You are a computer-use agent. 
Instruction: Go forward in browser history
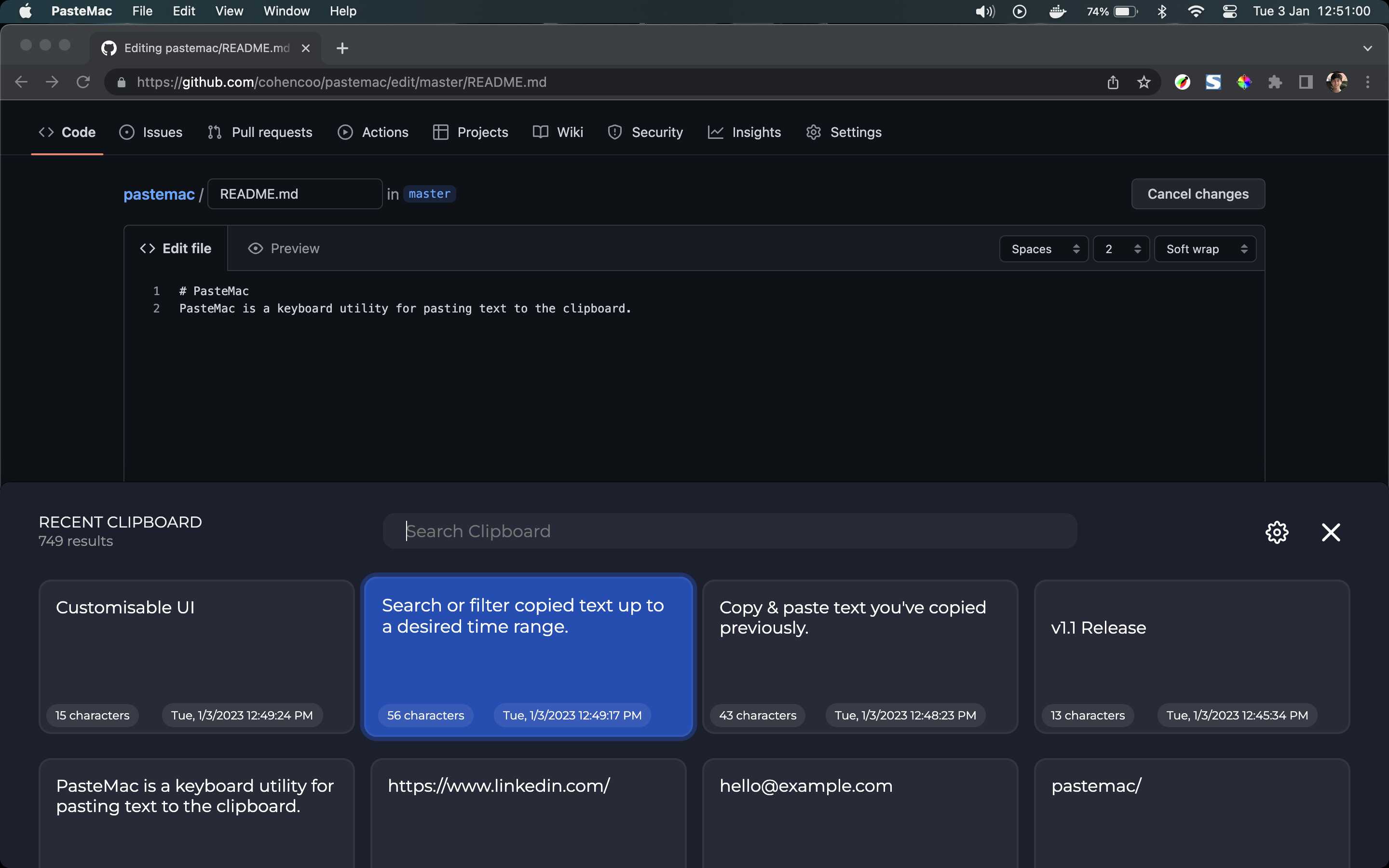point(52,82)
